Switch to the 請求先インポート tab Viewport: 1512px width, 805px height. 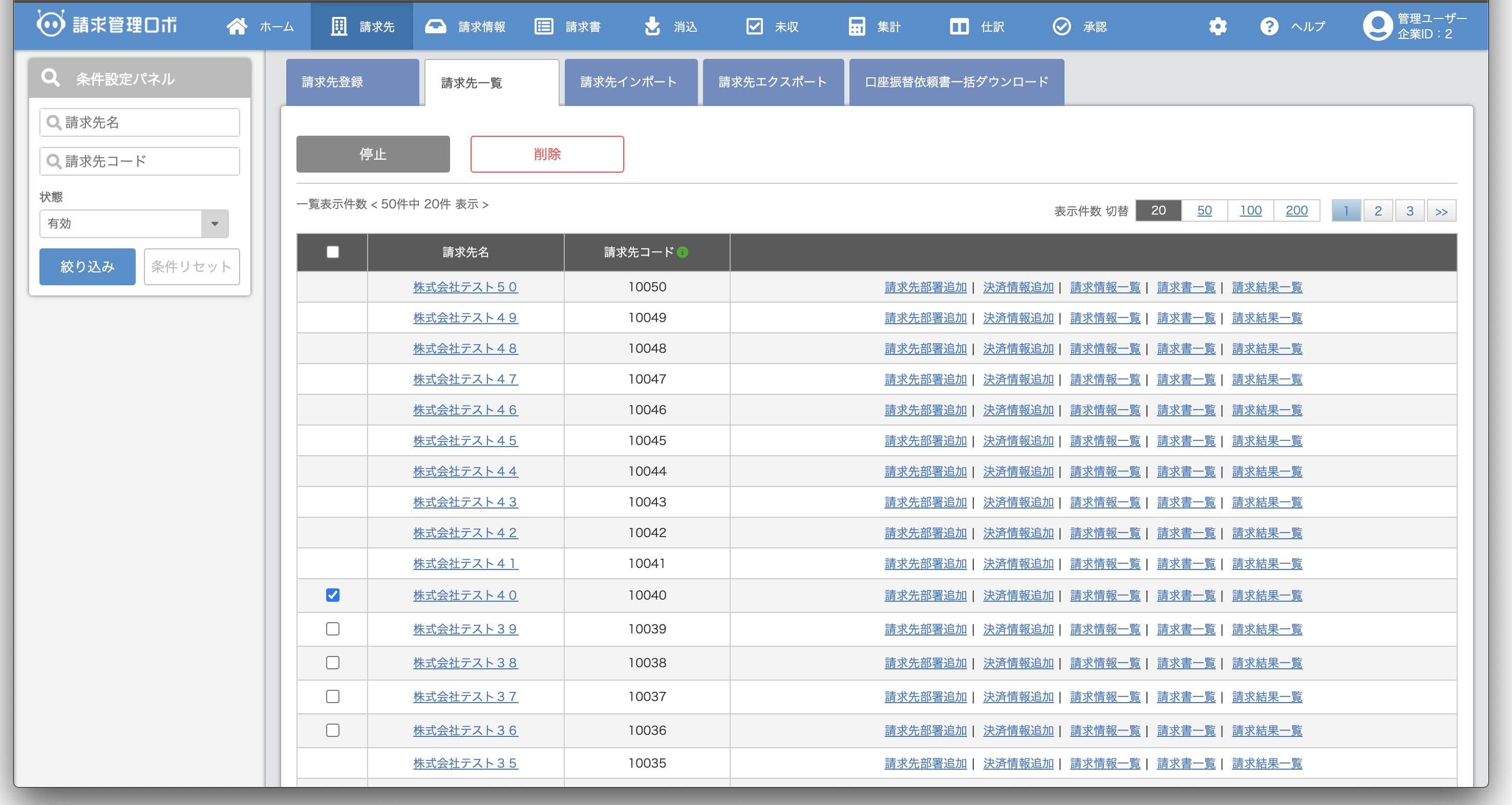(x=629, y=82)
